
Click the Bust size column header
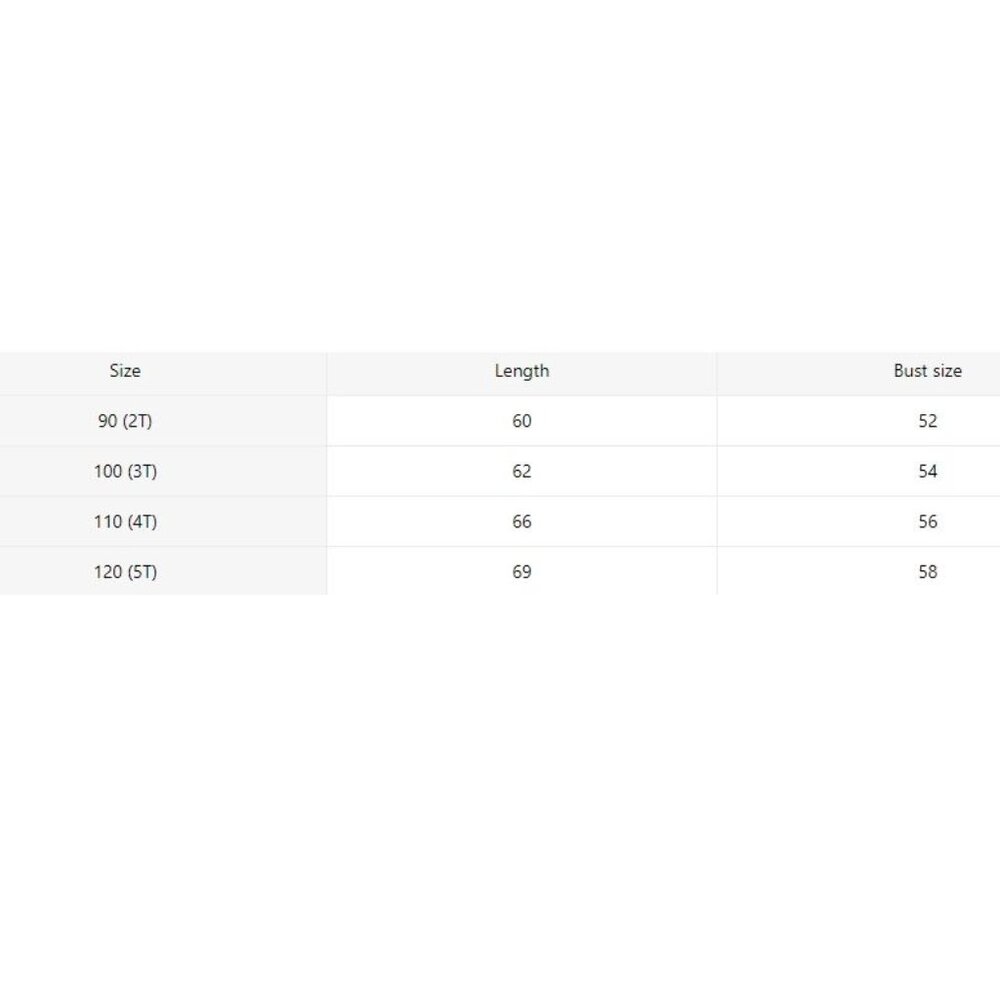[927, 371]
